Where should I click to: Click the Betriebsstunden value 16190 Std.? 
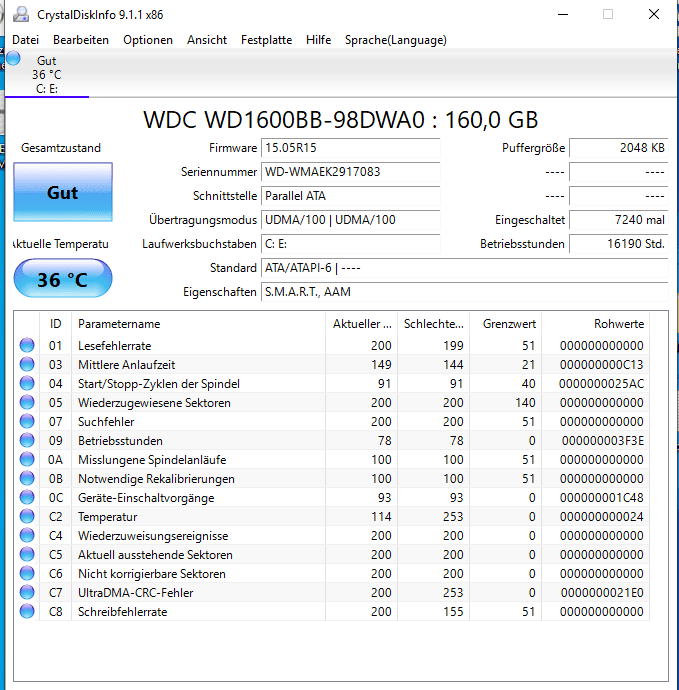click(619, 244)
